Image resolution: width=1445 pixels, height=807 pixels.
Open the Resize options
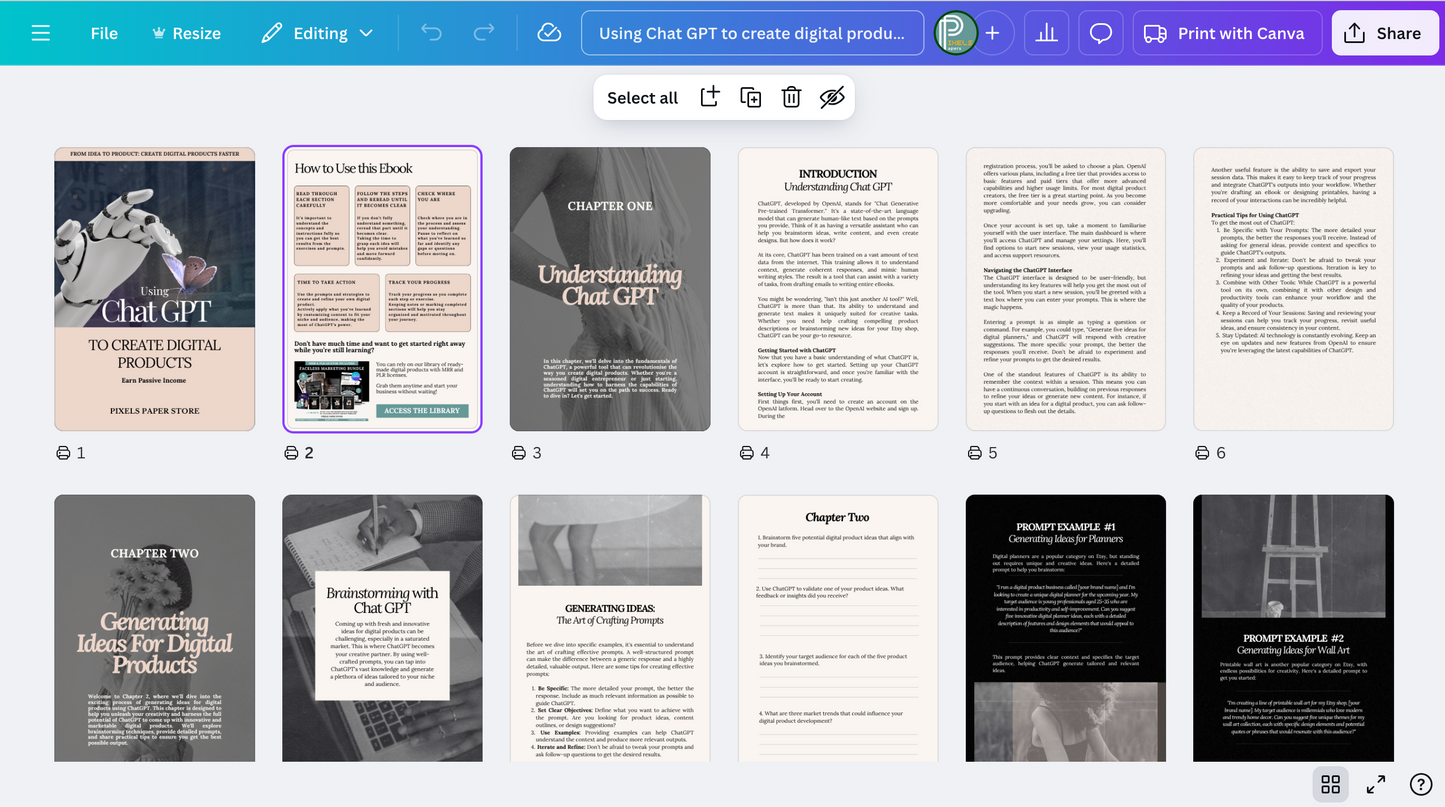pos(186,33)
